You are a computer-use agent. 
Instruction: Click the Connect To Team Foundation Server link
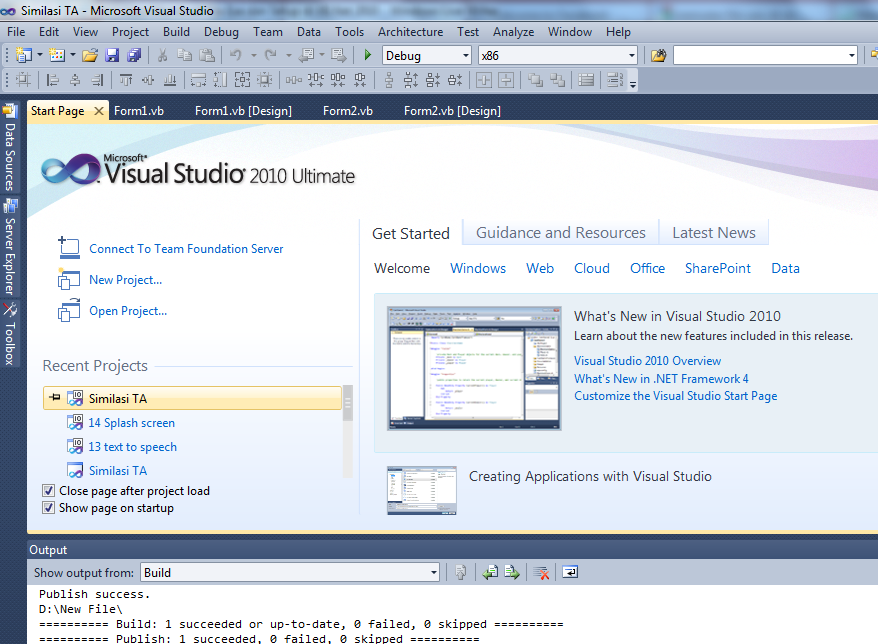coord(186,249)
